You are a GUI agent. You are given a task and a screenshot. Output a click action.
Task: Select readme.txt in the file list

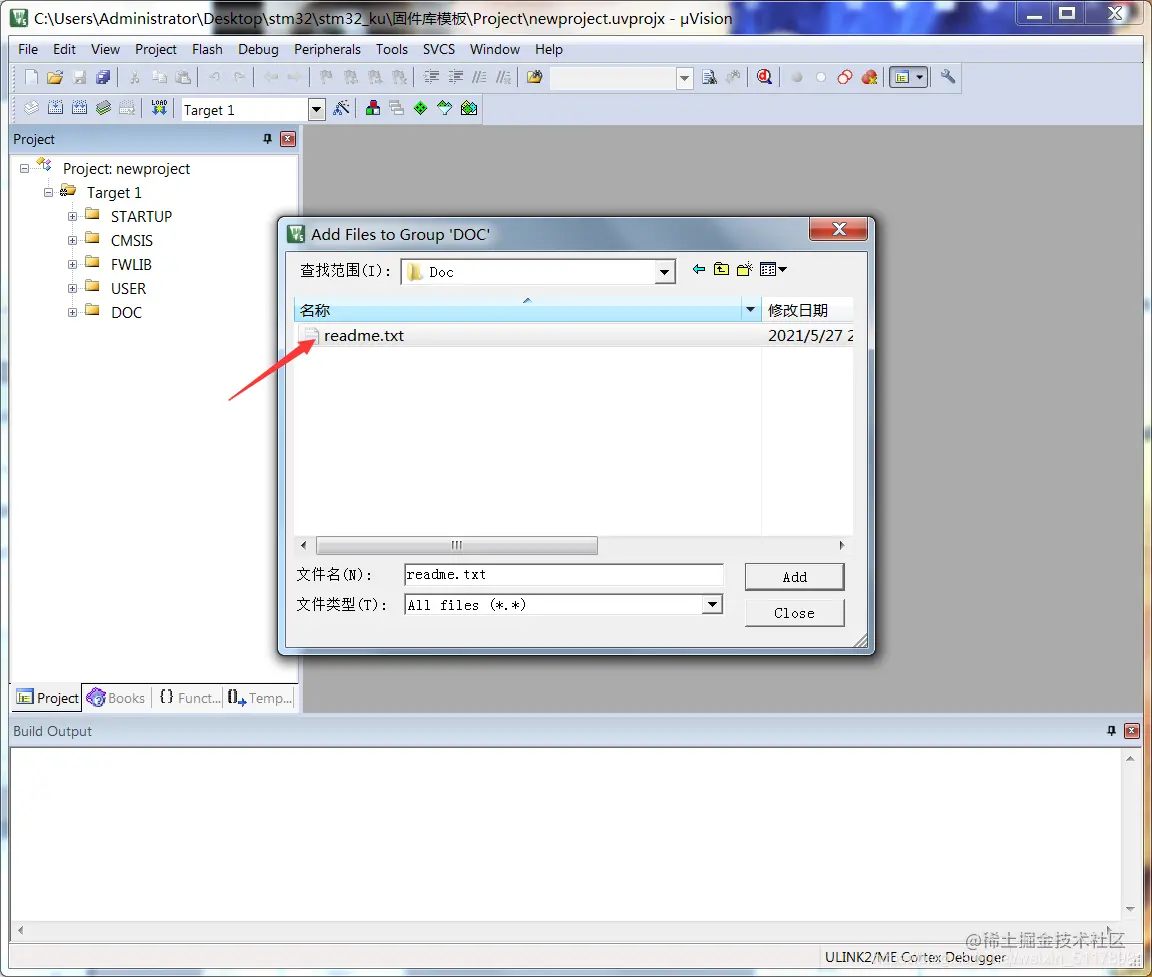[364, 336]
